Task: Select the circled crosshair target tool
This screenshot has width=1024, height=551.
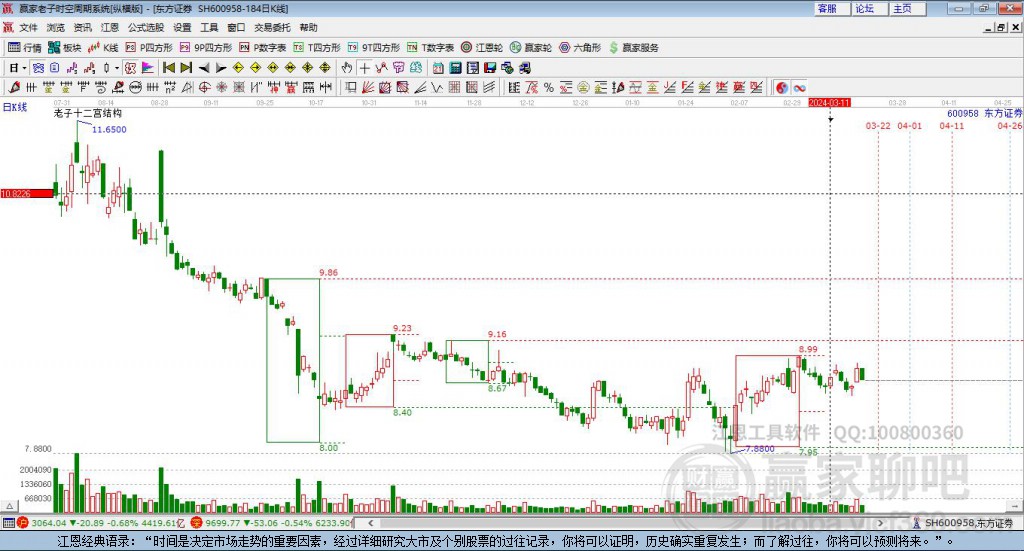Action: tap(204, 87)
